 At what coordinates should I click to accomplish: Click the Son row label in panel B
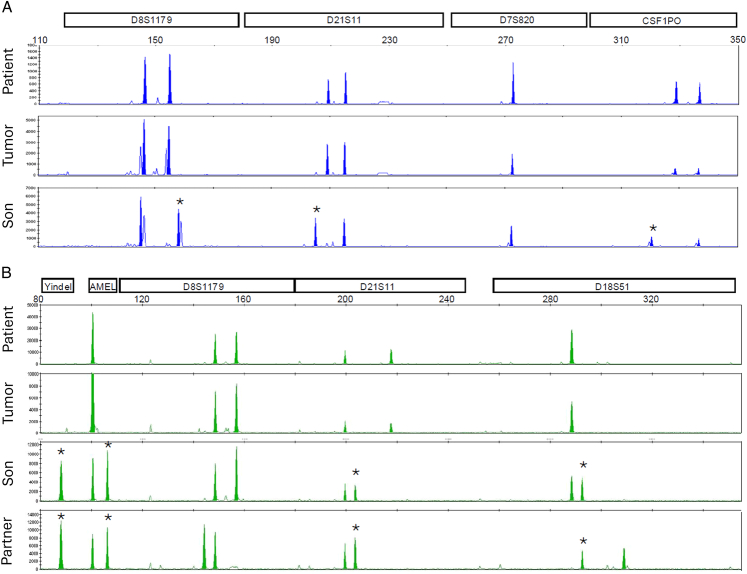click(x=8, y=473)
